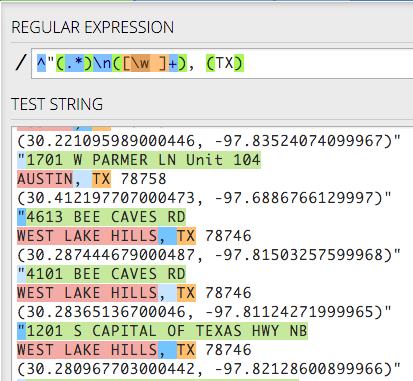Image resolution: width=413 pixels, height=381 pixels.
Task: Click the 4101 BEE CAVES RD match
Action: pos(106,274)
